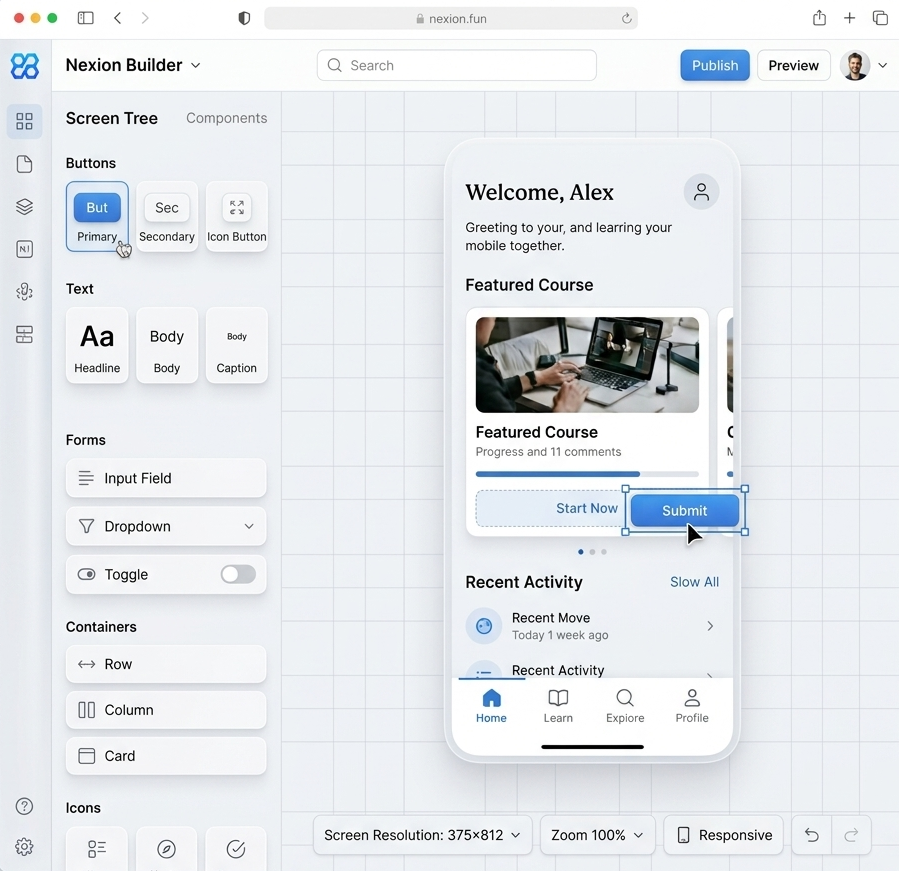Select the Column container component
The image size is (899, 871).
pos(166,710)
